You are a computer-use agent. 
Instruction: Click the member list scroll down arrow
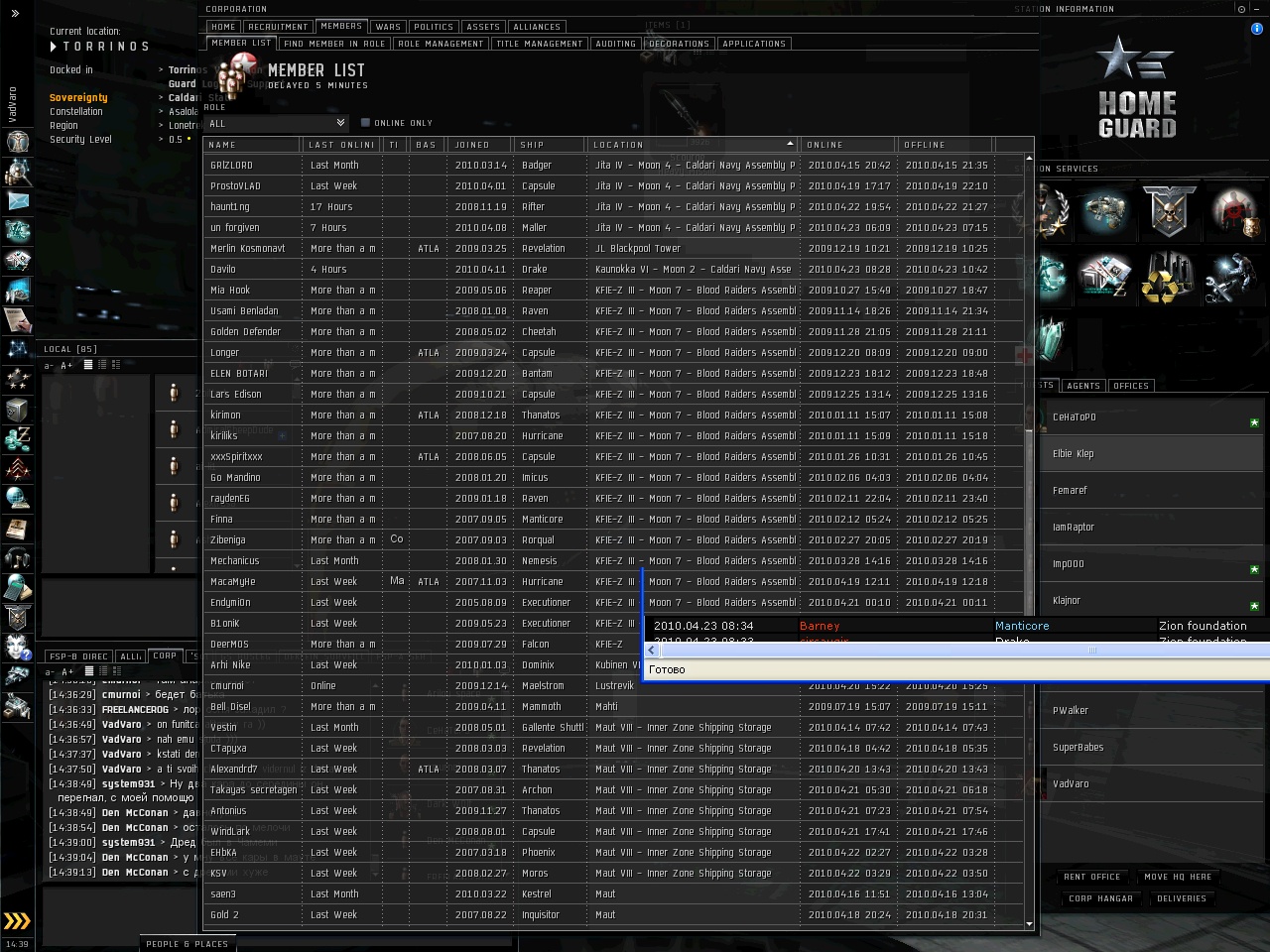[1029, 924]
